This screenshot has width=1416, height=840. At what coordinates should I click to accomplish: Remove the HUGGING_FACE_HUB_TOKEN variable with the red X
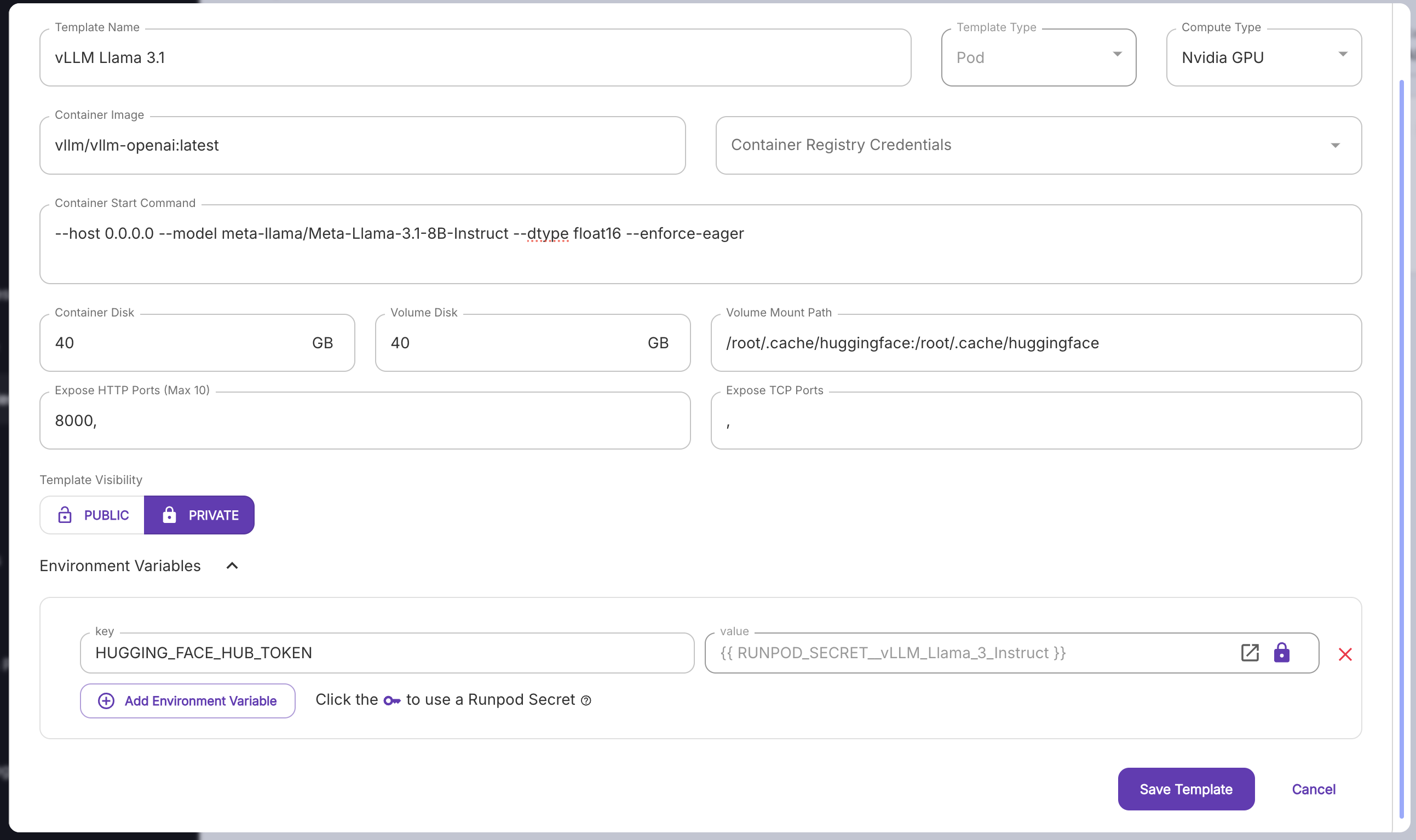1345,654
